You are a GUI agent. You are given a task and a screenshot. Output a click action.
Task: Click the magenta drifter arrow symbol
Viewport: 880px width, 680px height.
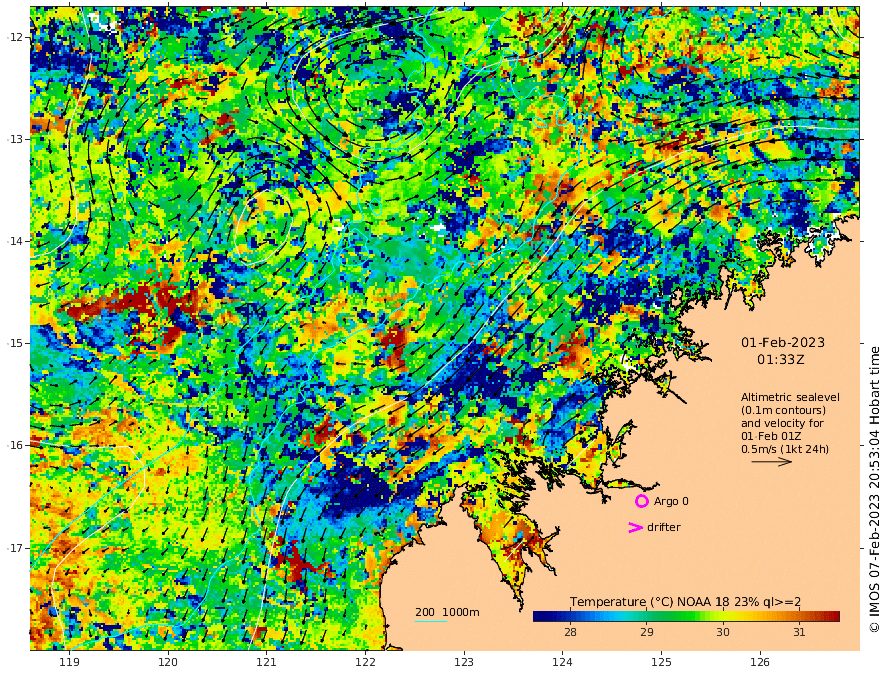click(x=635, y=527)
